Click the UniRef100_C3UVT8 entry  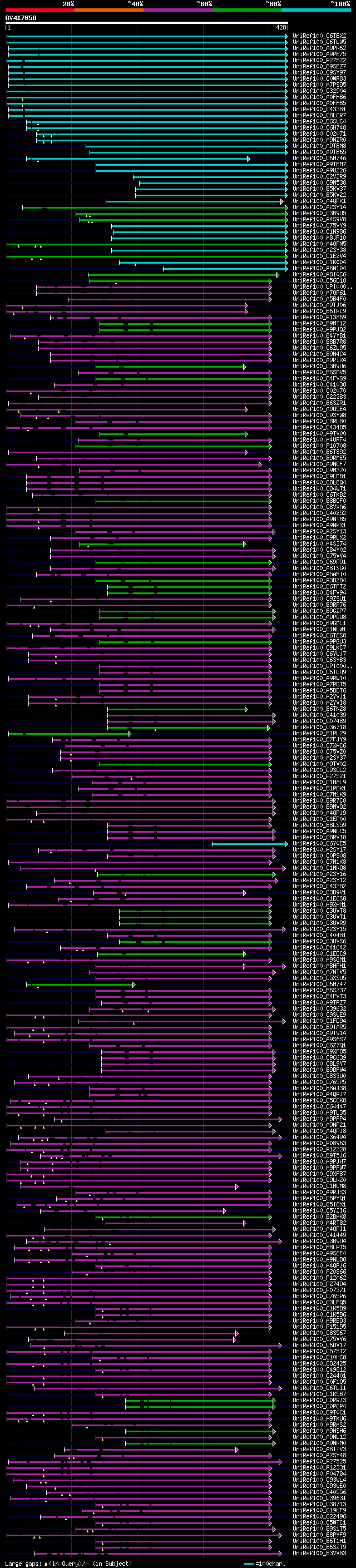[x=319, y=911]
